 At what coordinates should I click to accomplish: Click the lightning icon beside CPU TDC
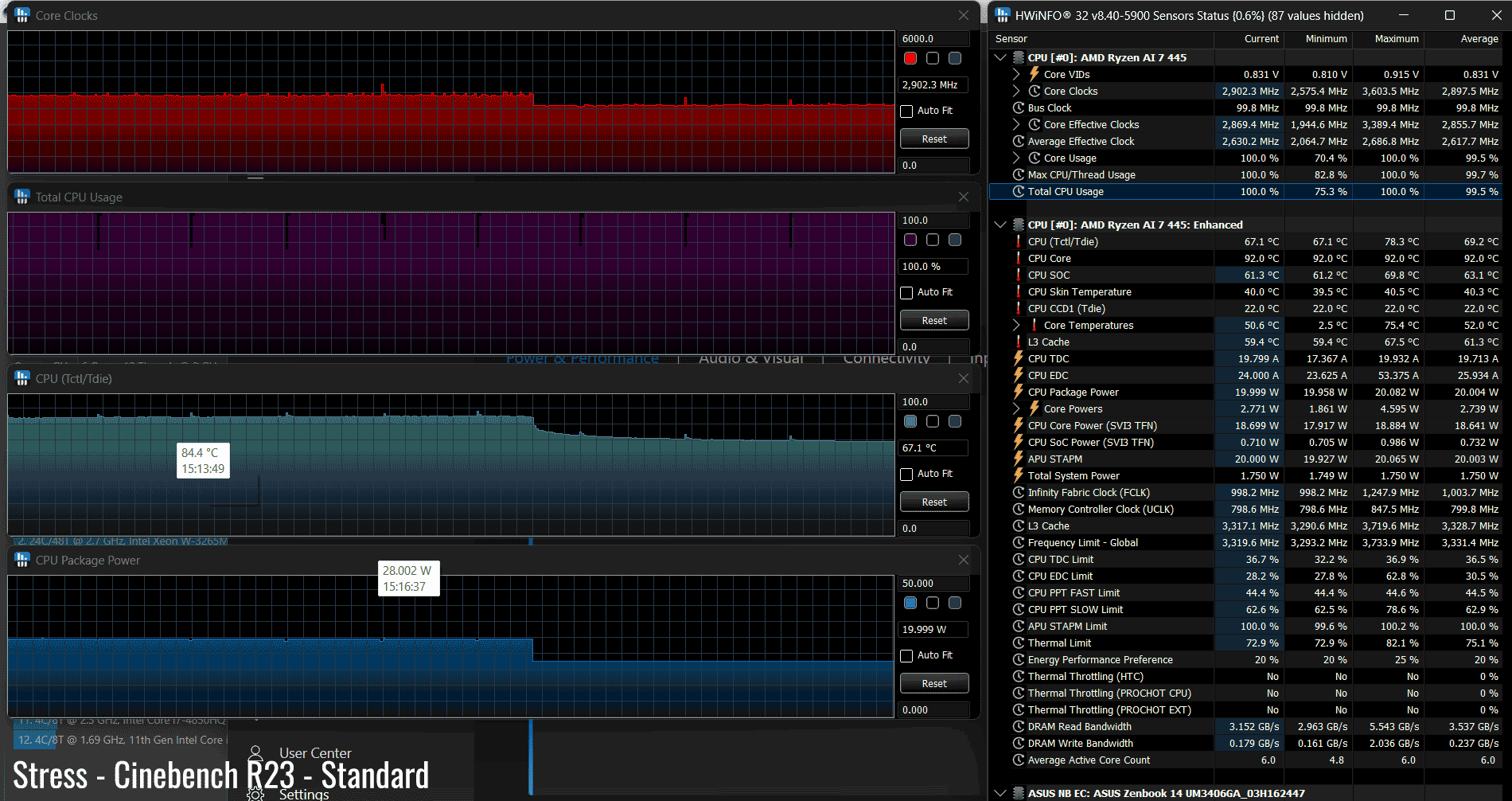1018,358
